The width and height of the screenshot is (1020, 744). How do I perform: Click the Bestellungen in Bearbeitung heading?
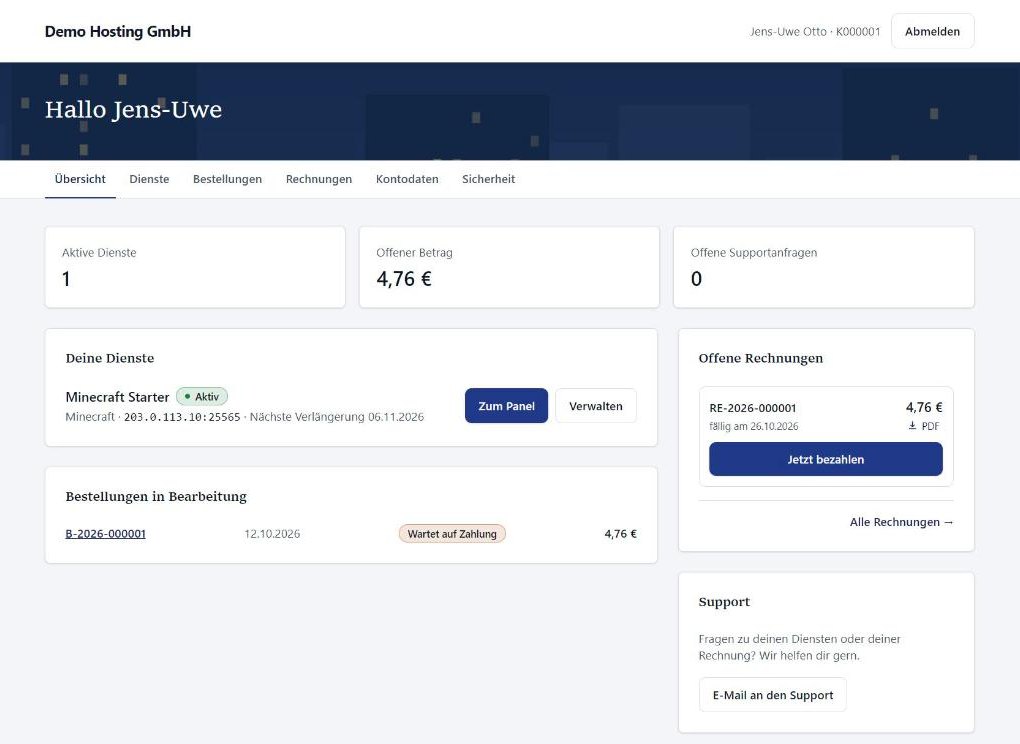pyautogui.click(x=156, y=497)
